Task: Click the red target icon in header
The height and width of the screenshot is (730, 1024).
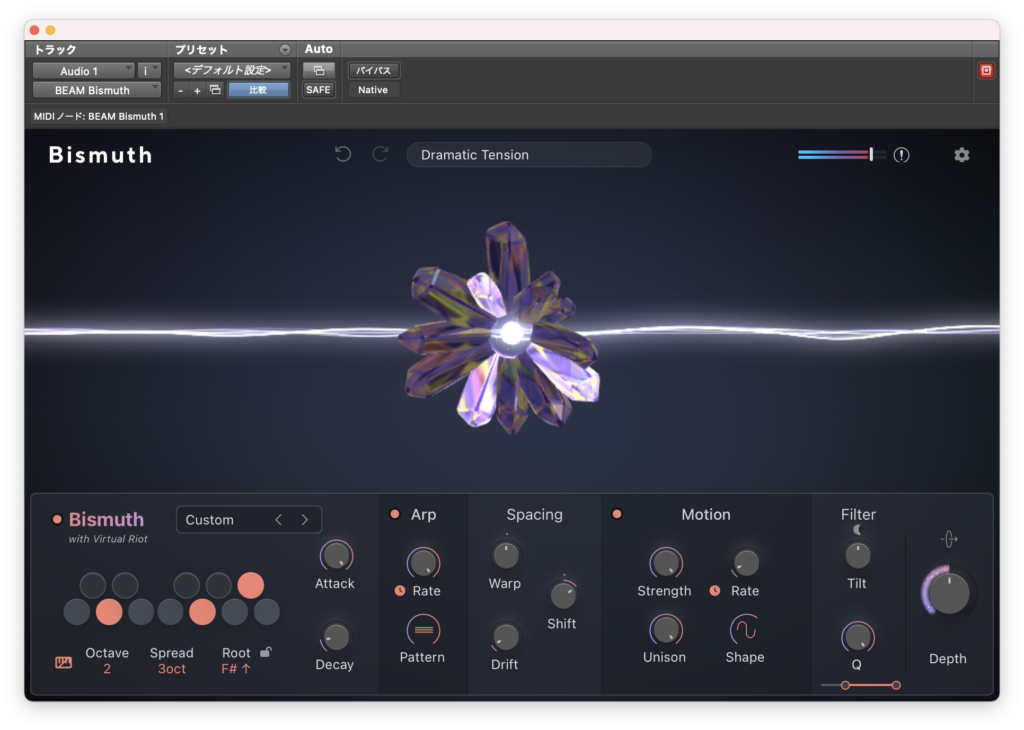Action: click(x=986, y=71)
